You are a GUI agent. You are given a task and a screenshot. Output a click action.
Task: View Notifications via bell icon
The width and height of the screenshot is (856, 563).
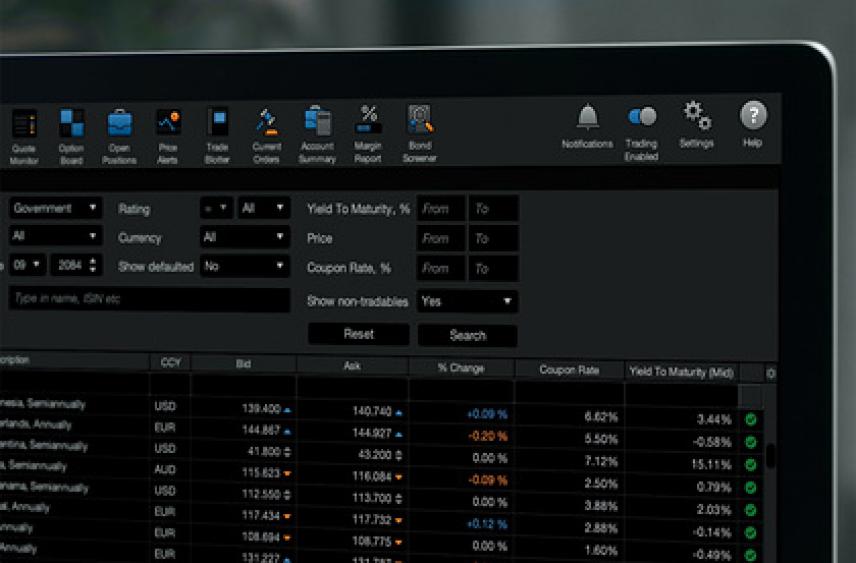click(587, 118)
